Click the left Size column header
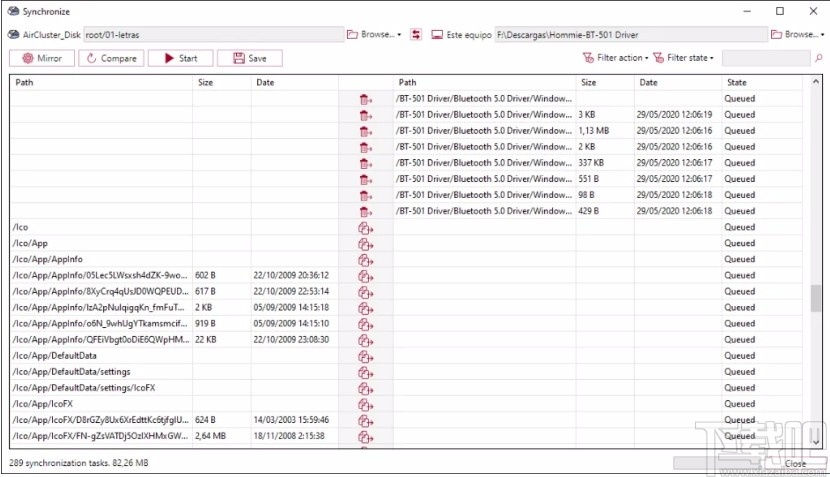 (x=221, y=83)
